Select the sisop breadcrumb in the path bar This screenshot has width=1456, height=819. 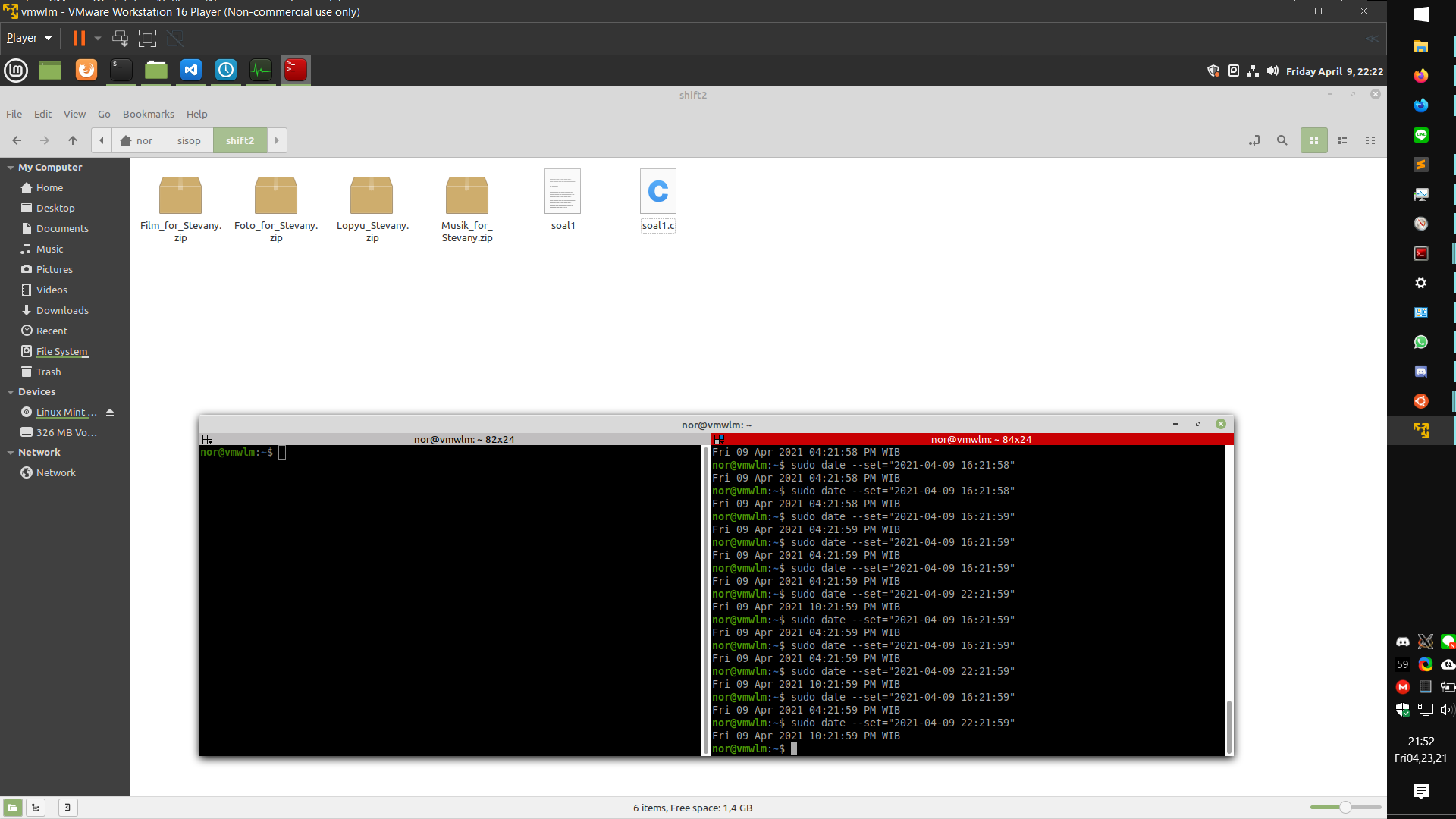click(x=188, y=140)
